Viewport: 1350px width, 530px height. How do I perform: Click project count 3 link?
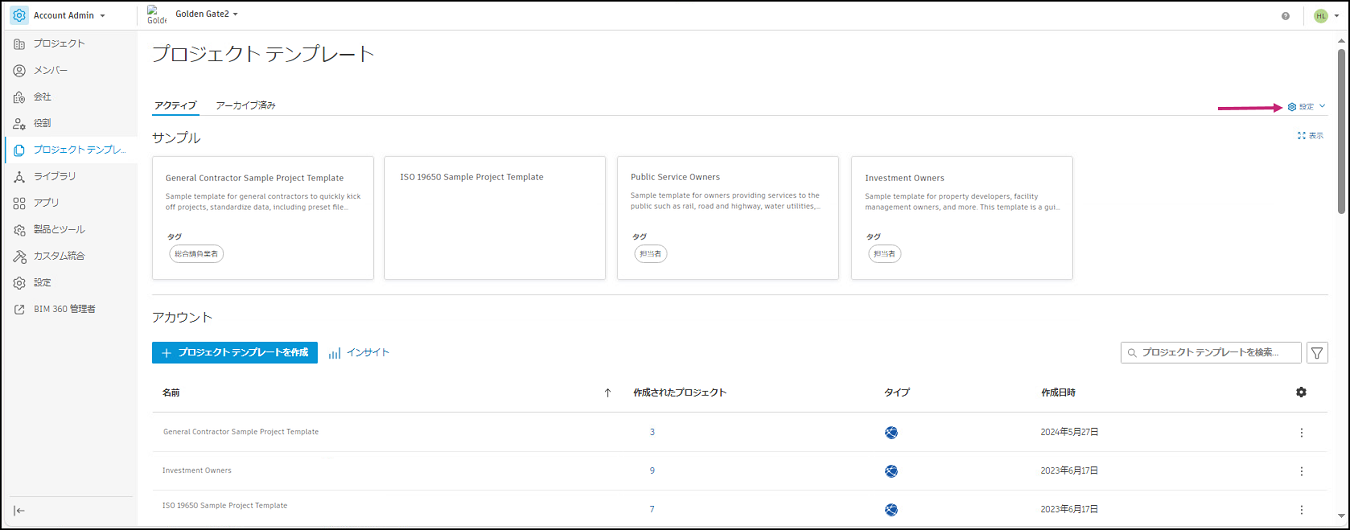[652, 432]
